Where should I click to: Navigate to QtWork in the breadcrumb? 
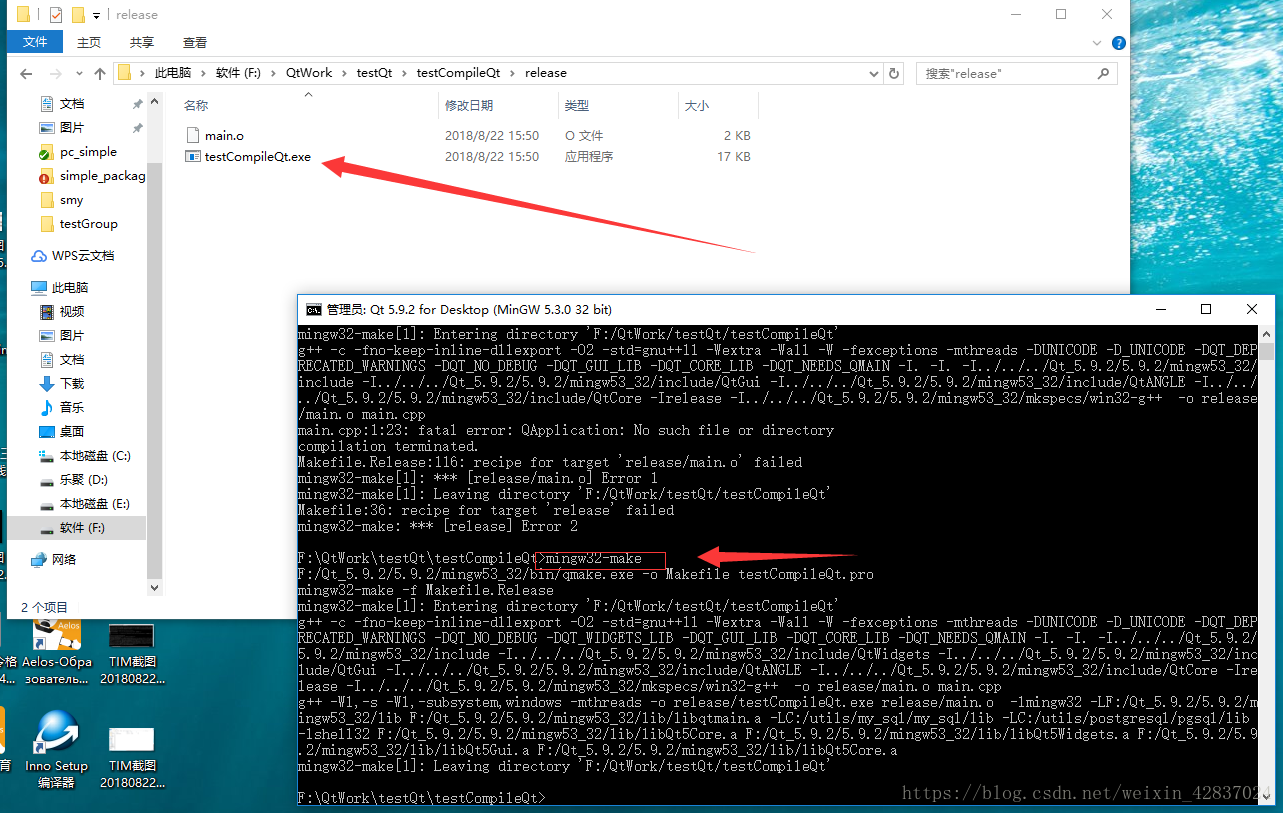click(309, 73)
